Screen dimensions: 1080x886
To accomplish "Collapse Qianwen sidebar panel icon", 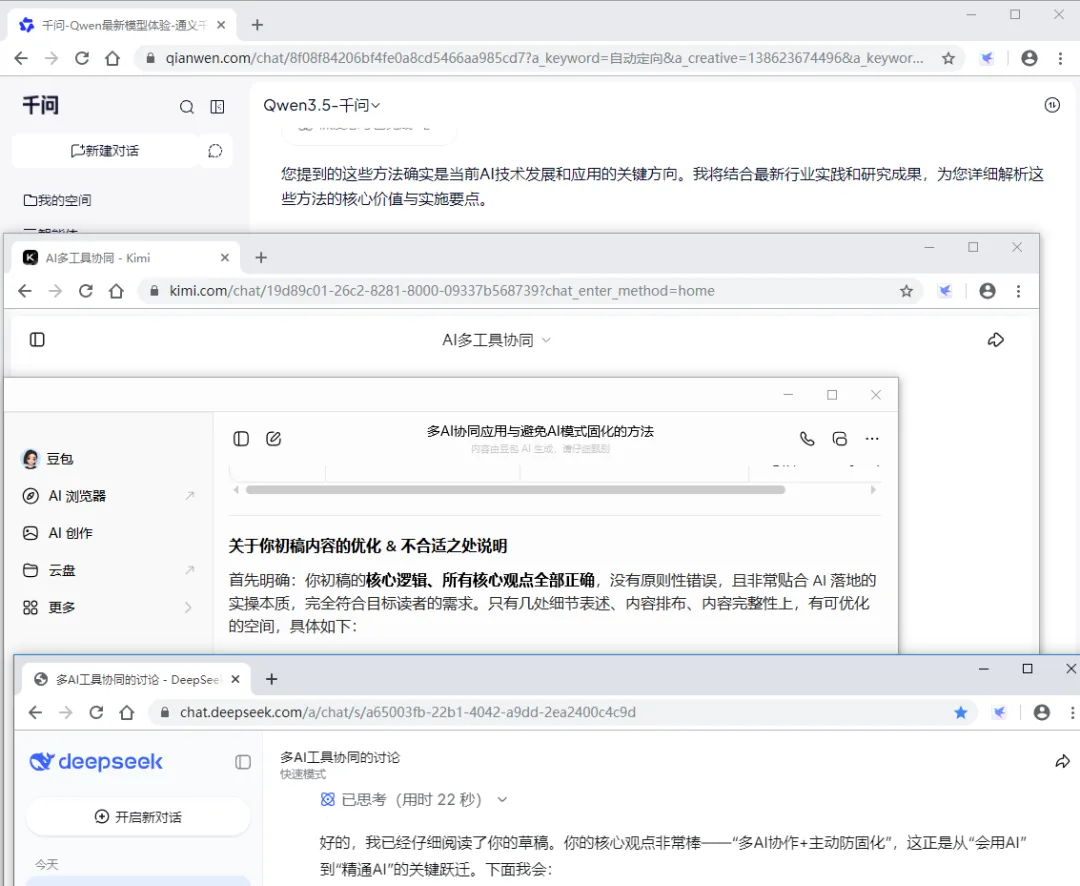I will coord(217,107).
